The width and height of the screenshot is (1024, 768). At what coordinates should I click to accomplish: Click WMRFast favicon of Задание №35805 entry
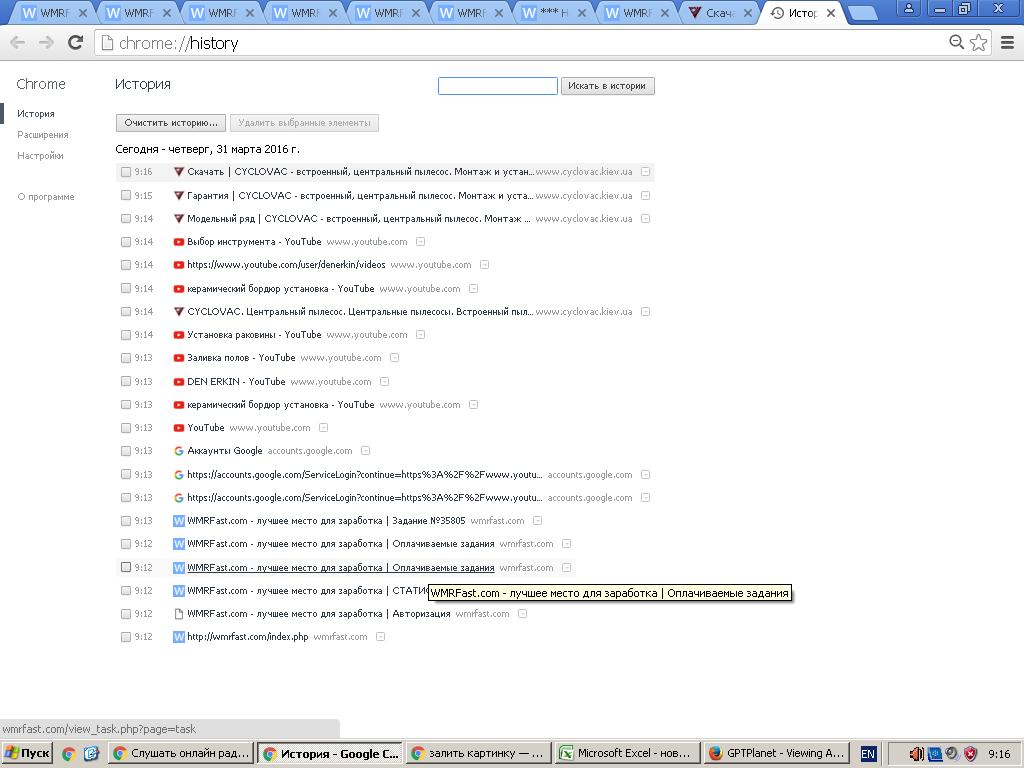[x=178, y=520]
